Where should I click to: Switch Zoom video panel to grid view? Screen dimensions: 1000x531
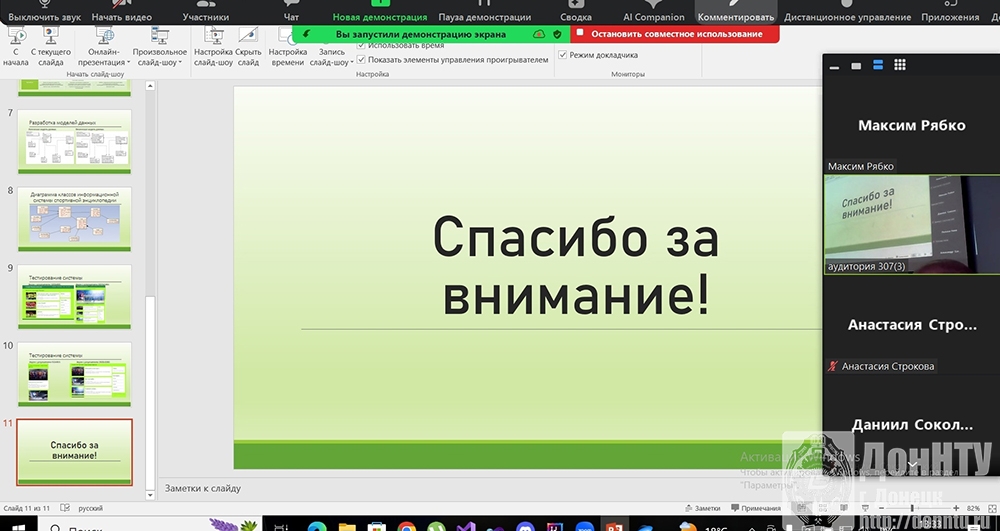click(900, 65)
